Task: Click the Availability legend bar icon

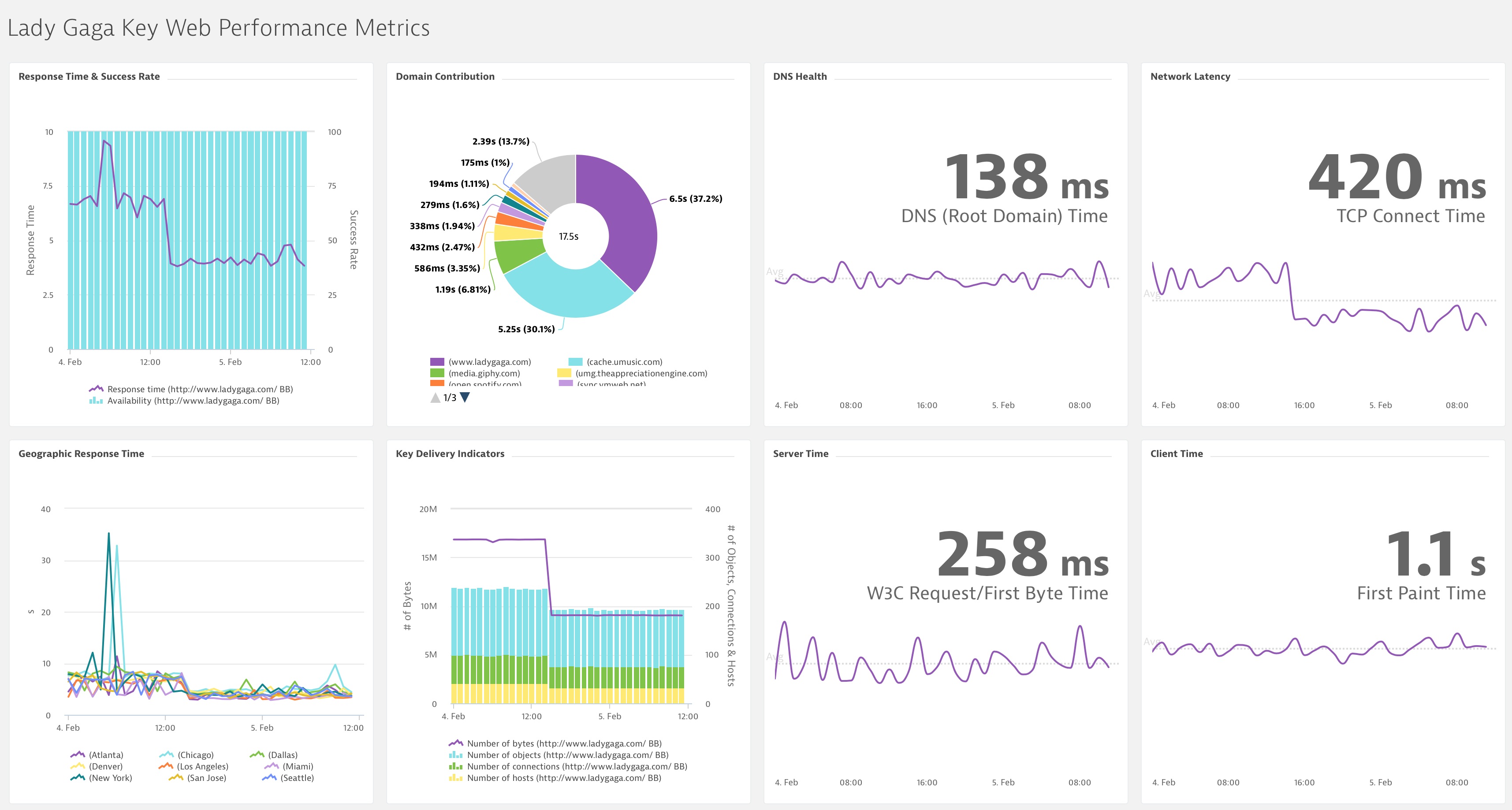Action: (96, 401)
